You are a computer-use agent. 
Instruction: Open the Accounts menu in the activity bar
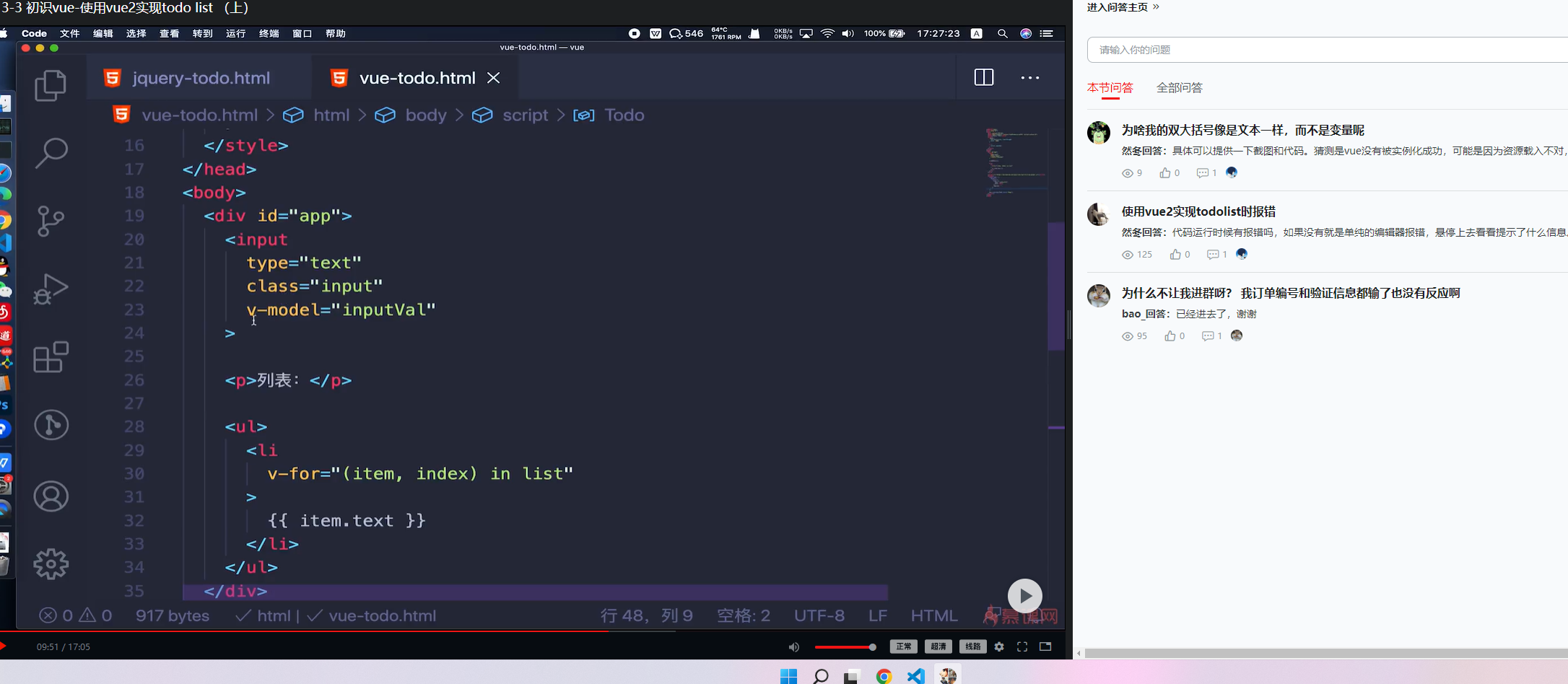[51, 496]
